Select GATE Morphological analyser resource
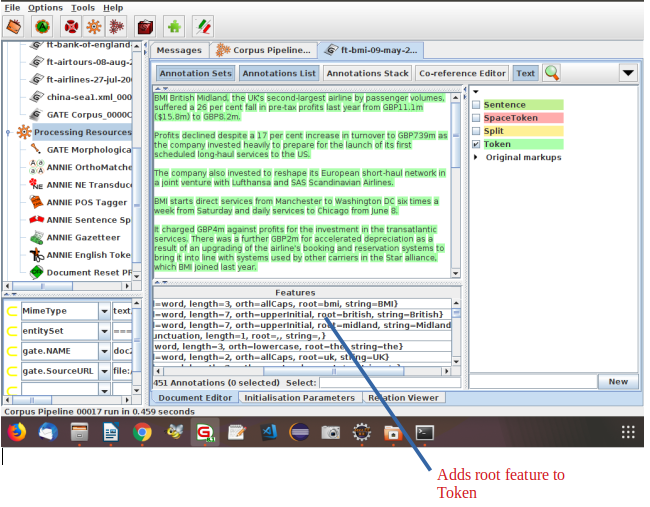 [81, 150]
